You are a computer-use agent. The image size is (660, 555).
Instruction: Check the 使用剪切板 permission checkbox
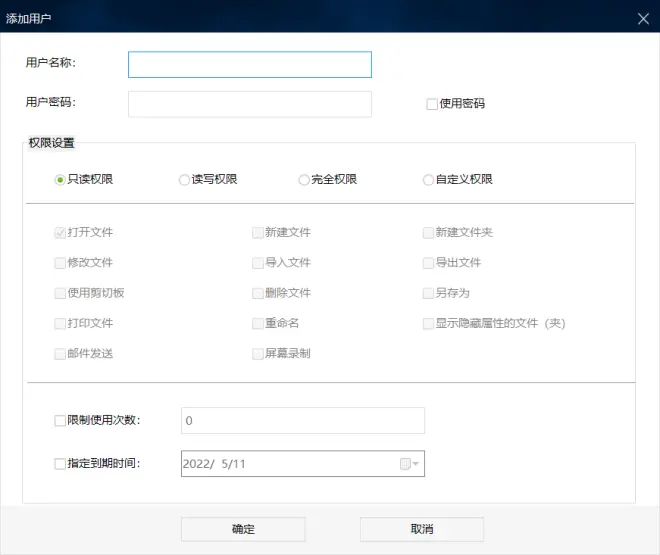[60, 293]
